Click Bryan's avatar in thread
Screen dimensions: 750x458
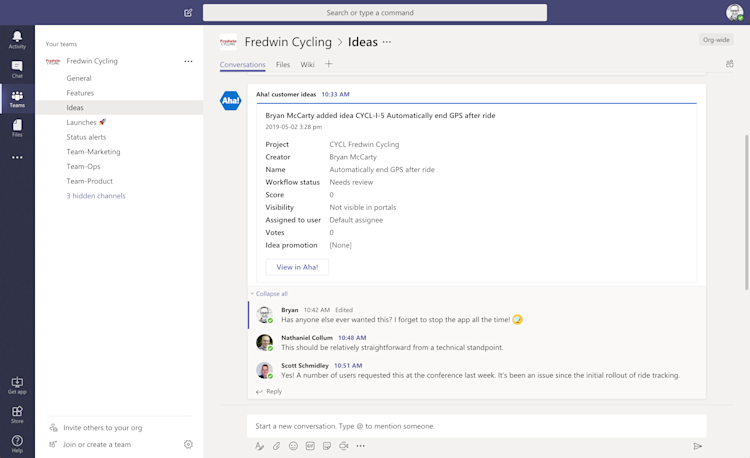[x=265, y=315]
